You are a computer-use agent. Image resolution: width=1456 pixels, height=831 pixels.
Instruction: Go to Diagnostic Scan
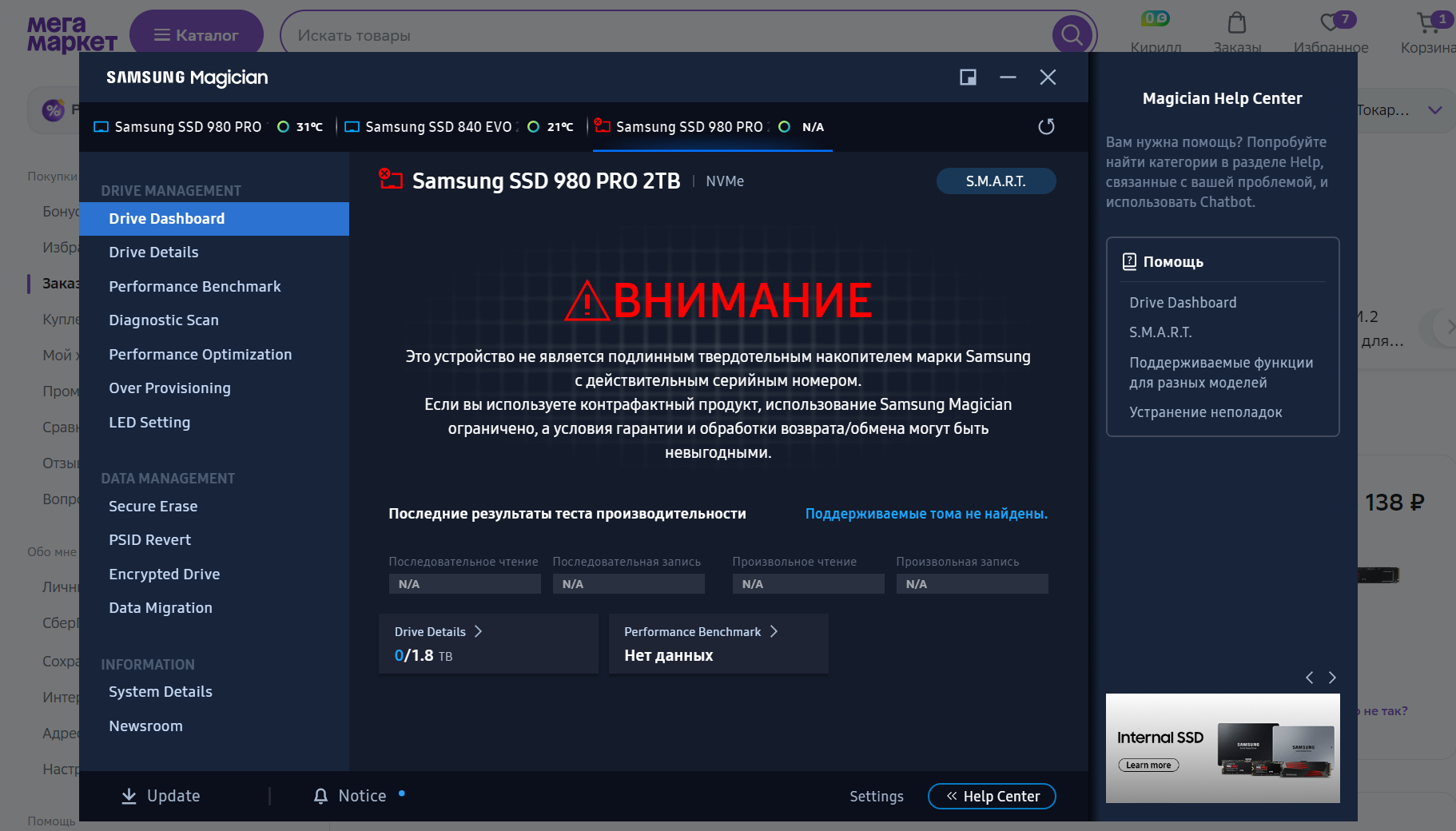tap(164, 320)
